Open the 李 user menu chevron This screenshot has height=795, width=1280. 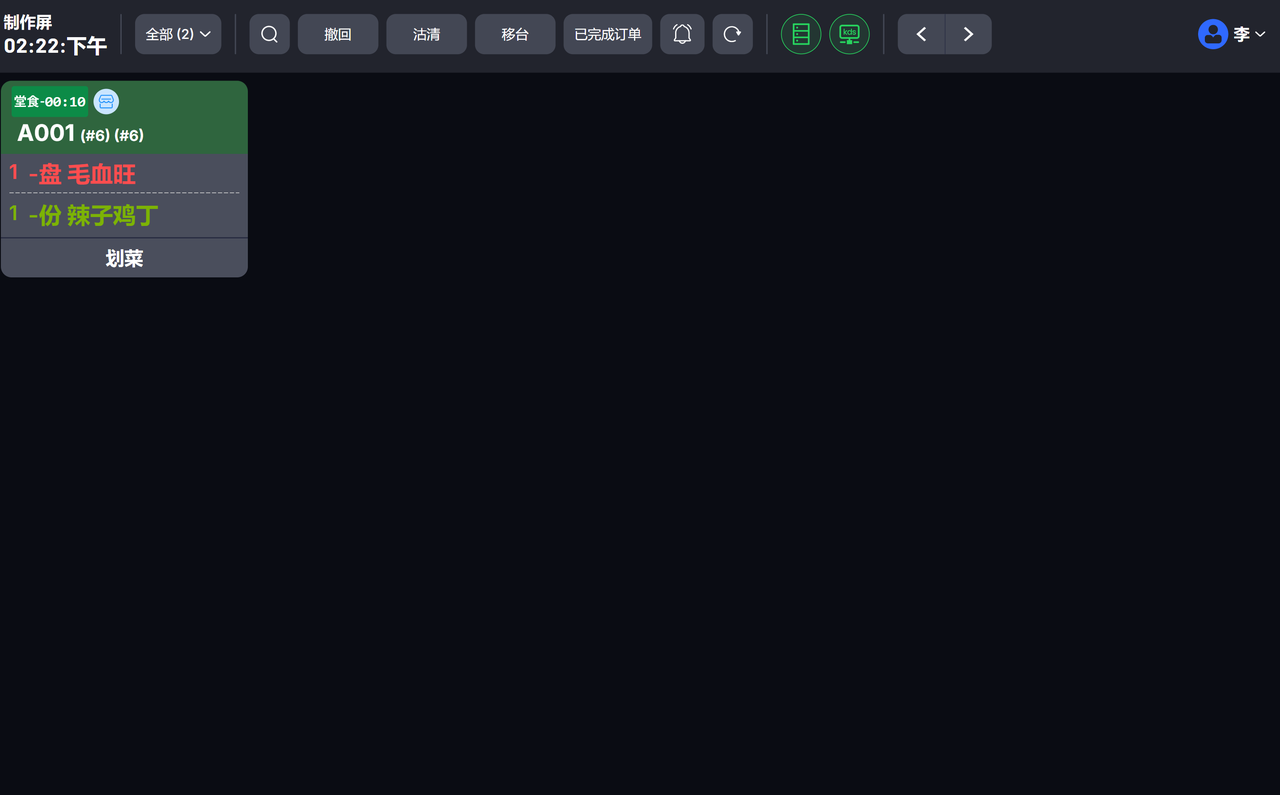point(1260,34)
